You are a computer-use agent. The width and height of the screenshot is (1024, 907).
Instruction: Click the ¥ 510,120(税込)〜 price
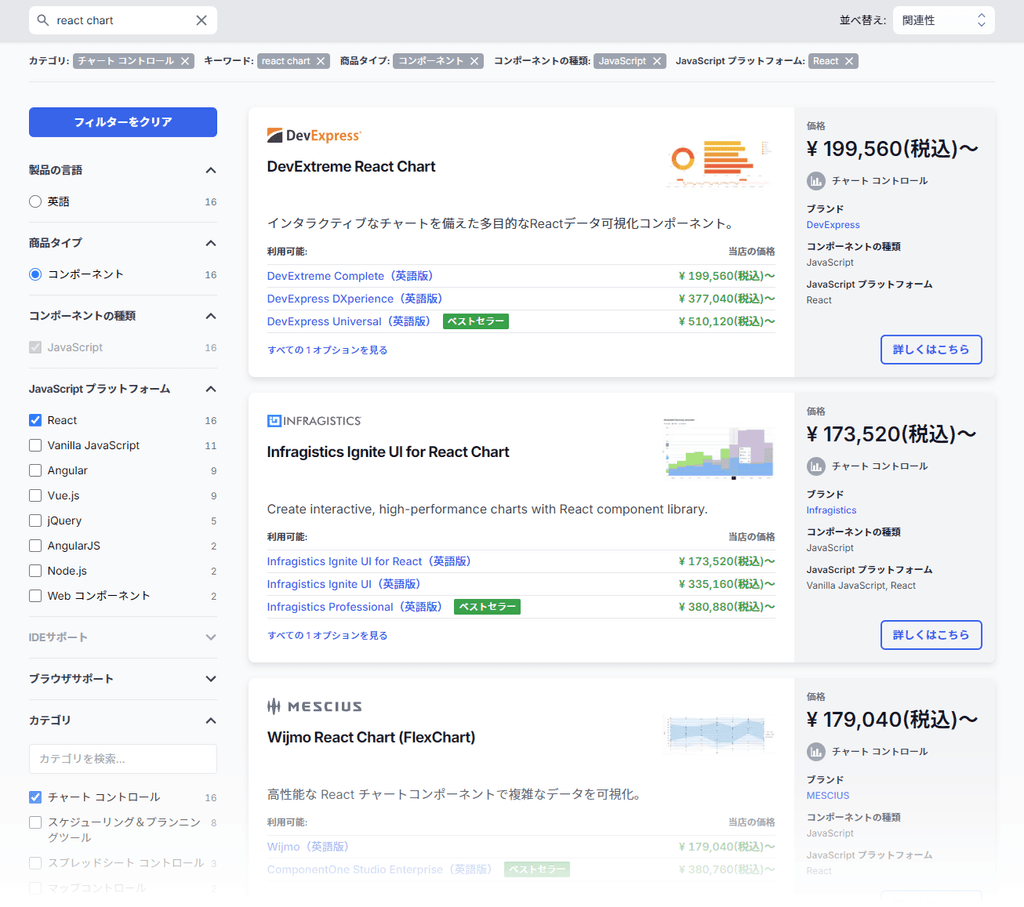tap(726, 322)
